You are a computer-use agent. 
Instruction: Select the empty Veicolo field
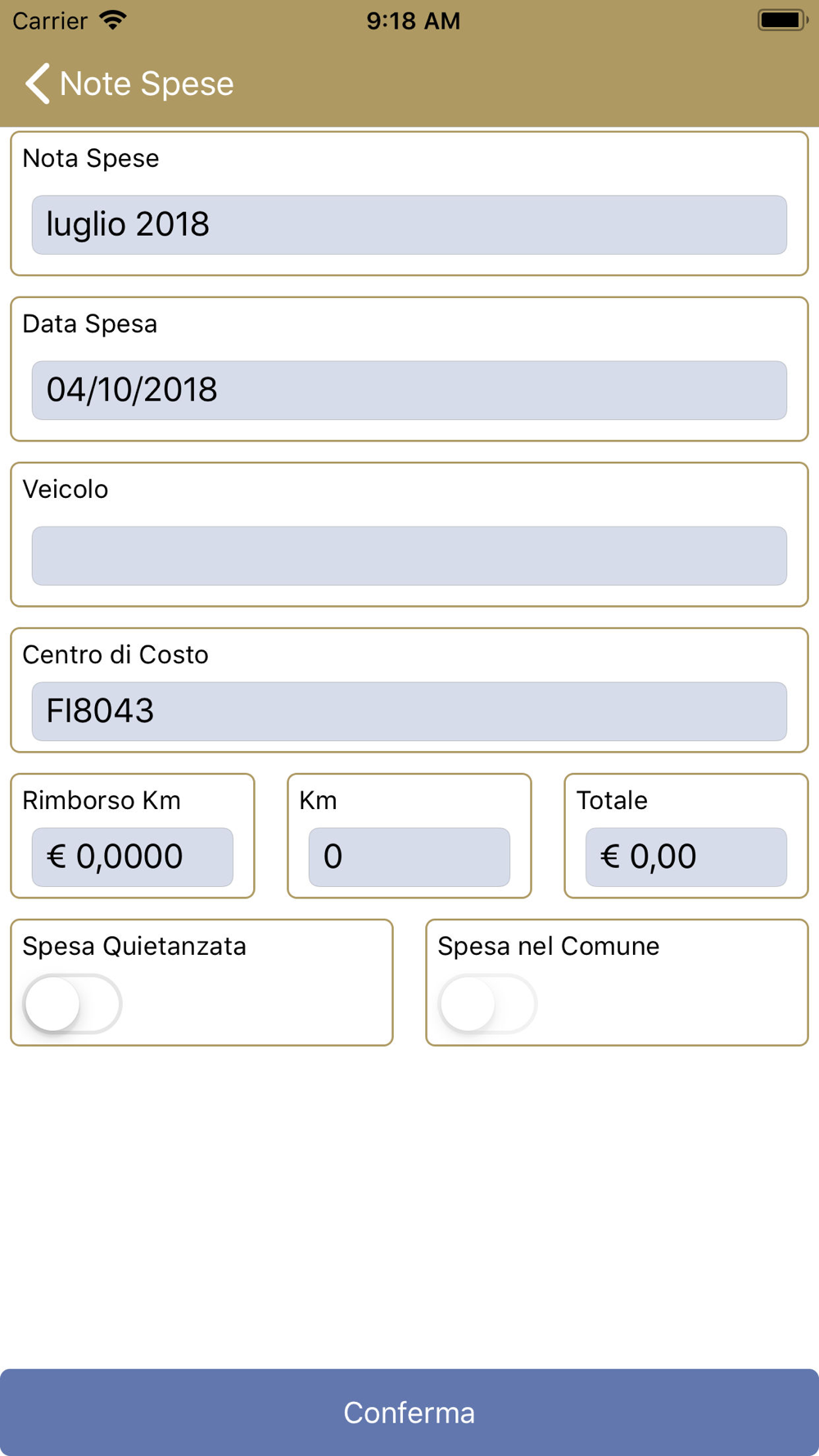(409, 555)
